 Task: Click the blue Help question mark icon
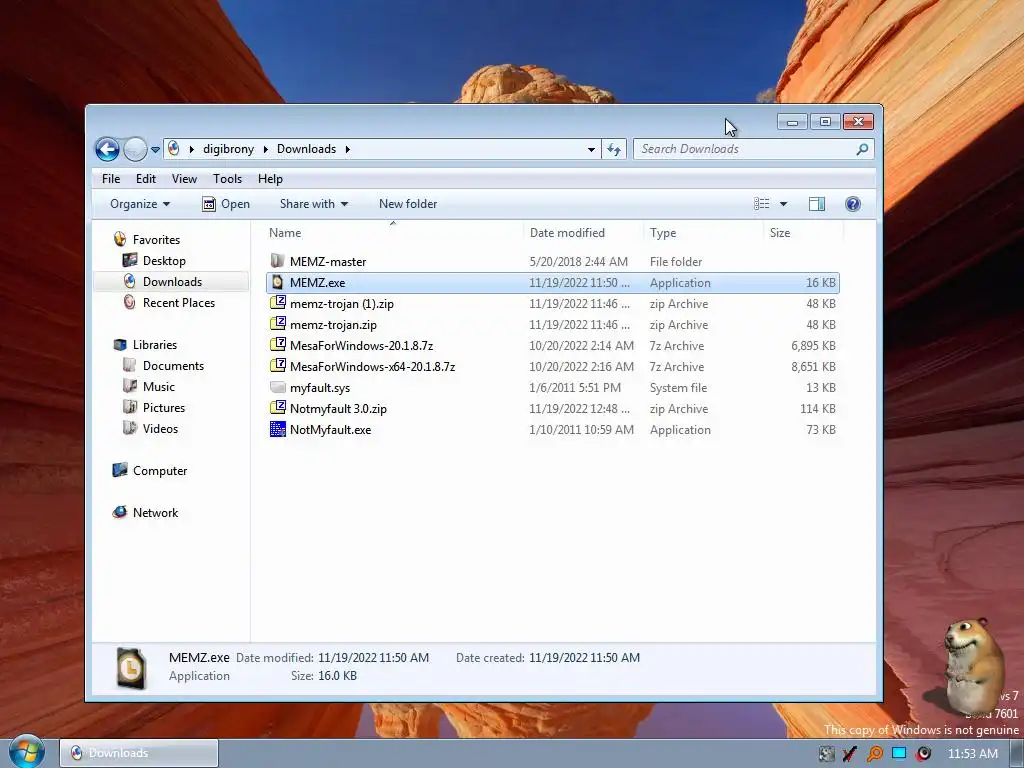pyautogui.click(x=852, y=204)
